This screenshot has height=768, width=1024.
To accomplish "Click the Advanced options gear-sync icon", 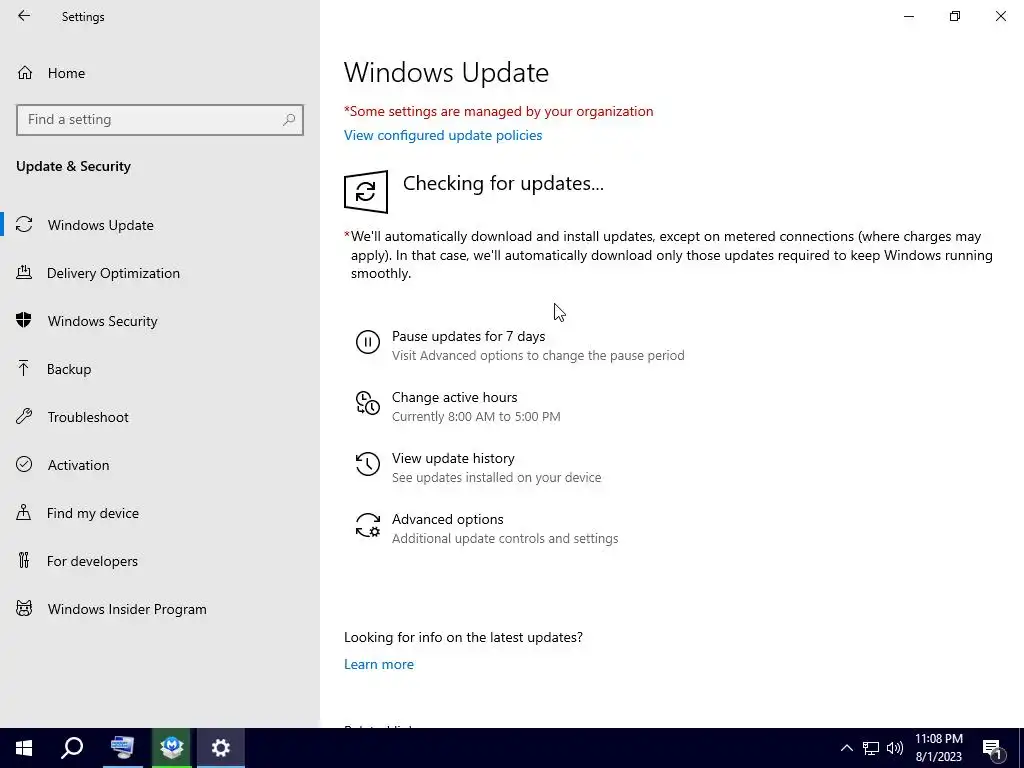I will [x=368, y=525].
